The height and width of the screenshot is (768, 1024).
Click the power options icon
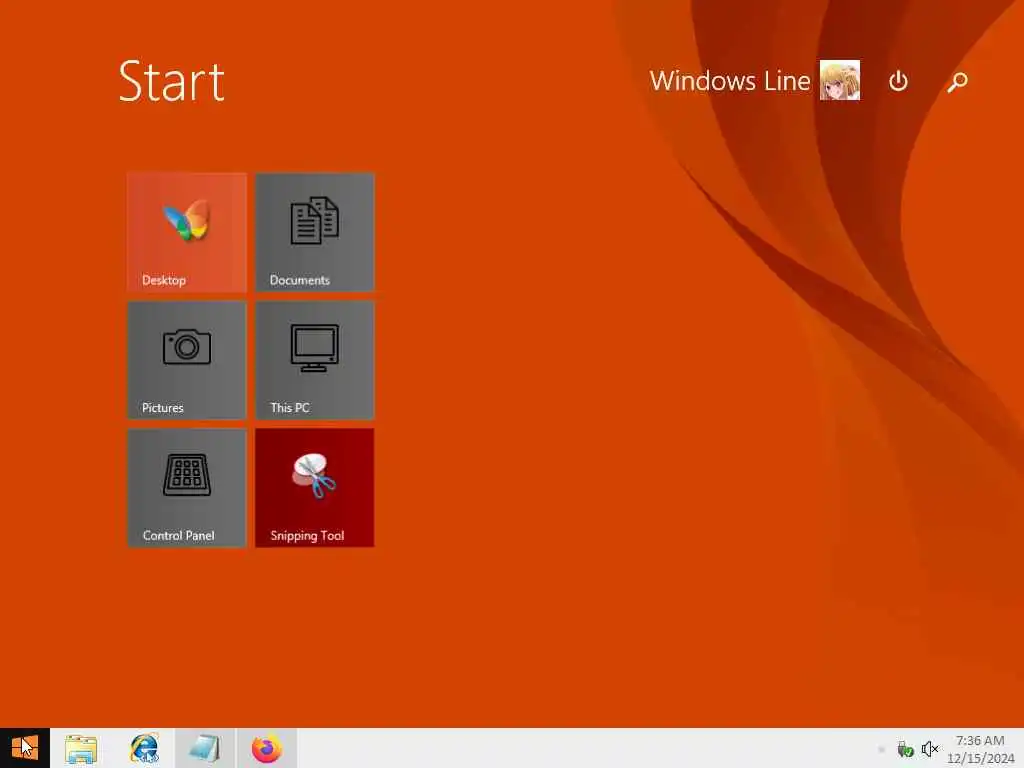899,82
